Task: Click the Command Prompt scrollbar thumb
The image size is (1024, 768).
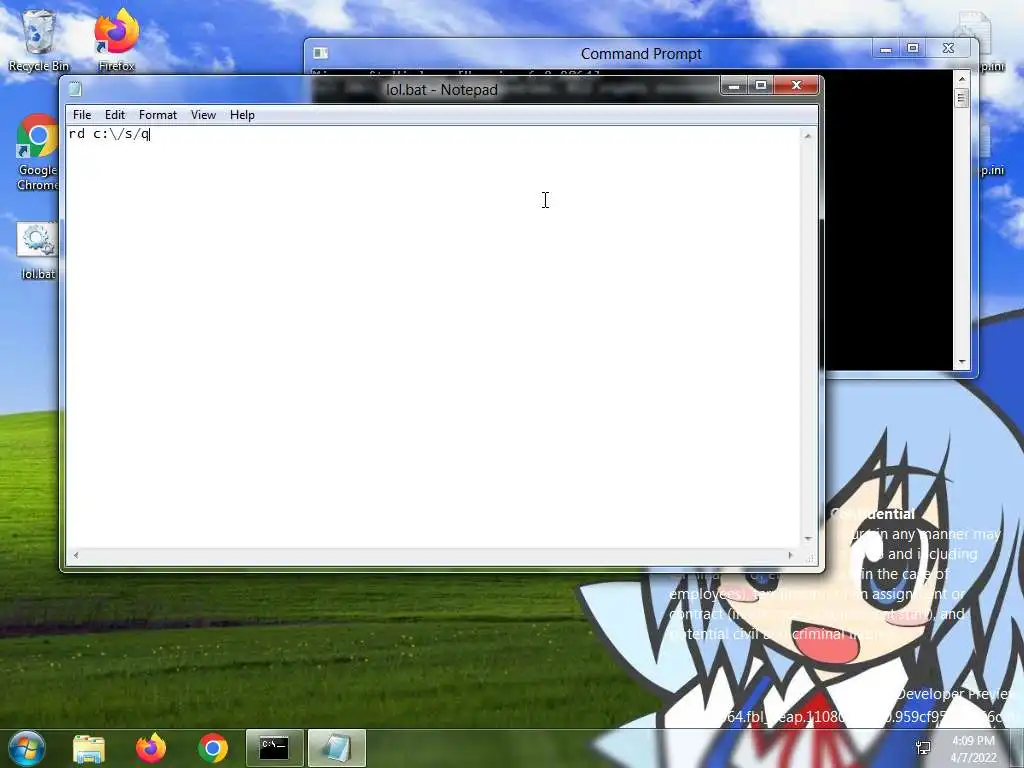Action: 961,98
